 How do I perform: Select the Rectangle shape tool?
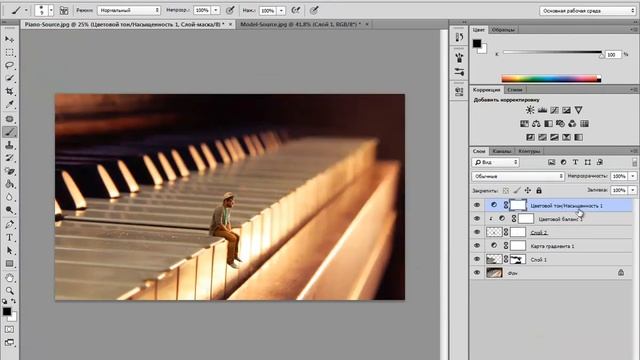pyautogui.click(x=9, y=264)
